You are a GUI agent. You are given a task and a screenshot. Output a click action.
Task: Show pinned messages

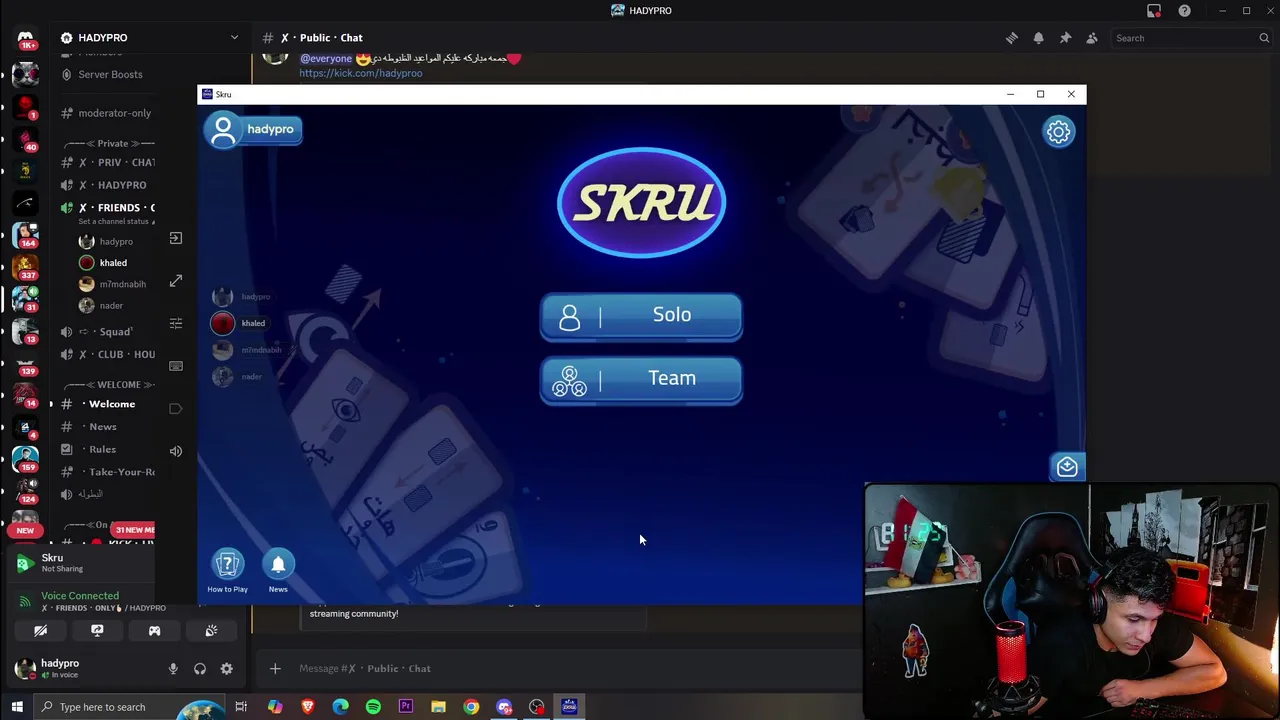(x=1065, y=38)
